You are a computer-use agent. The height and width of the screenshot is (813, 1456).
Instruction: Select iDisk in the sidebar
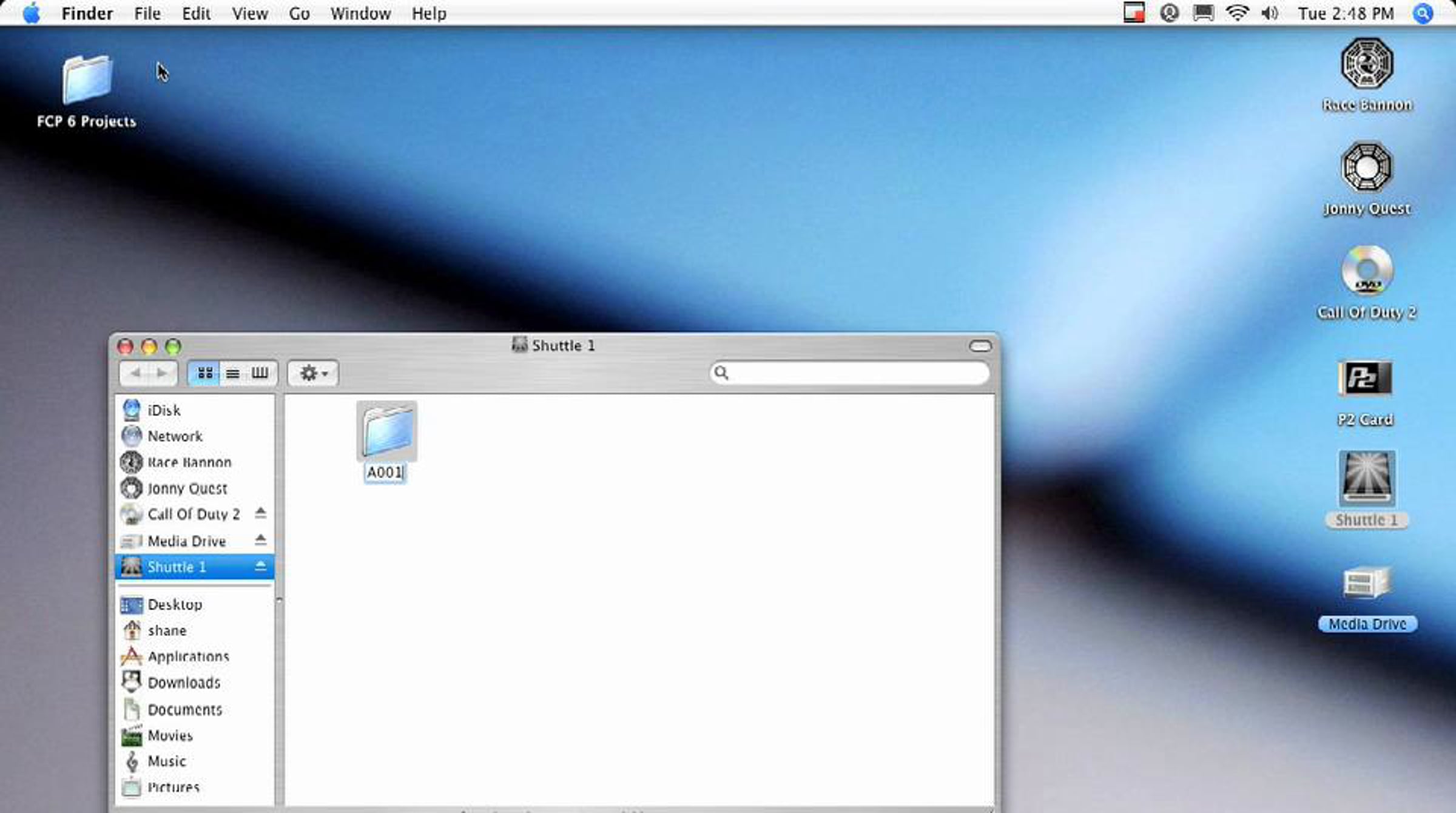[x=164, y=410]
